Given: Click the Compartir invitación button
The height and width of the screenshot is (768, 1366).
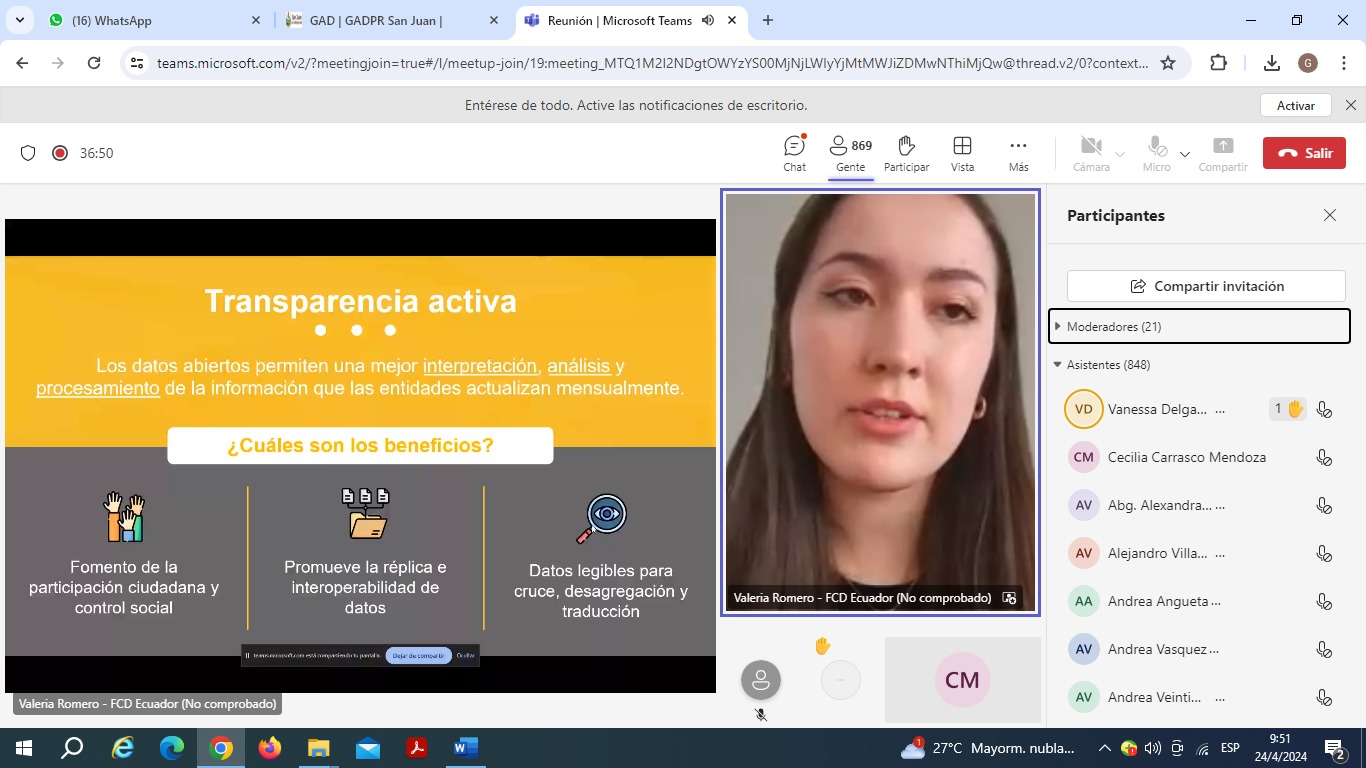Looking at the screenshot, I should [1206, 286].
